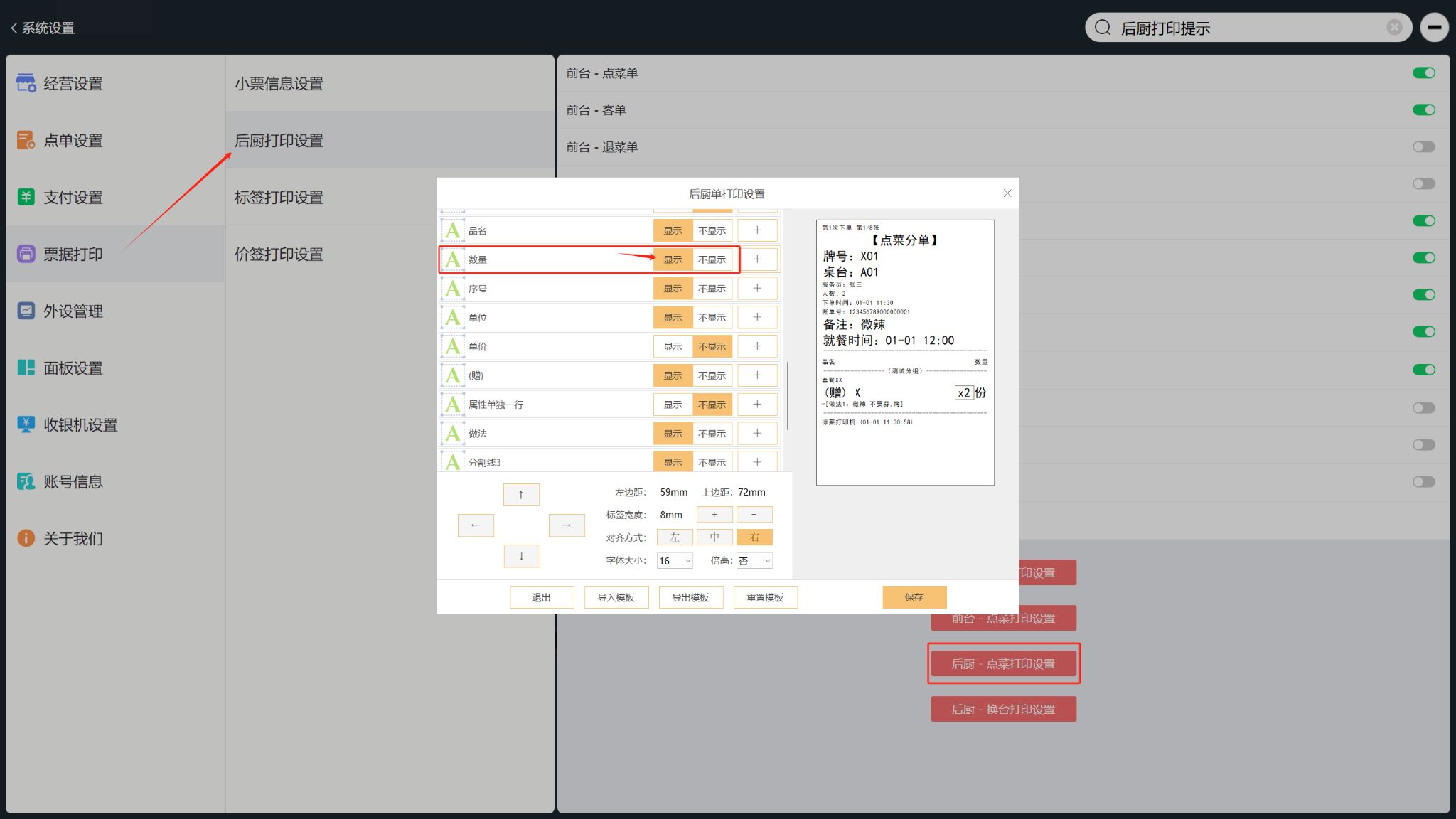1456x819 pixels.
Task: Click 重置模板 button
Action: tap(765, 597)
